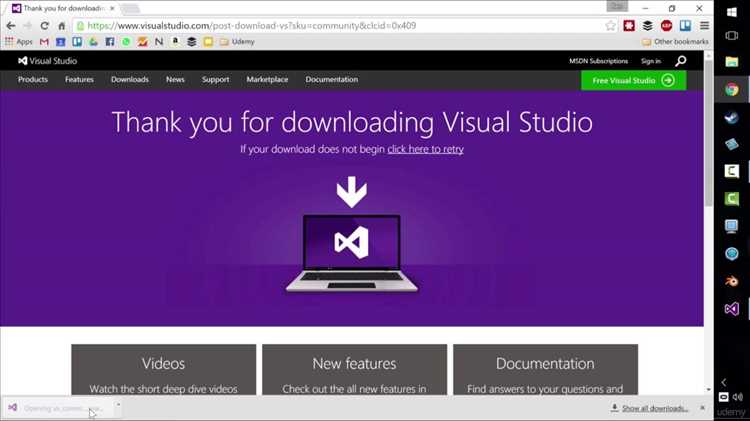Open the Adblock Plus extension icon

[666, 26]
